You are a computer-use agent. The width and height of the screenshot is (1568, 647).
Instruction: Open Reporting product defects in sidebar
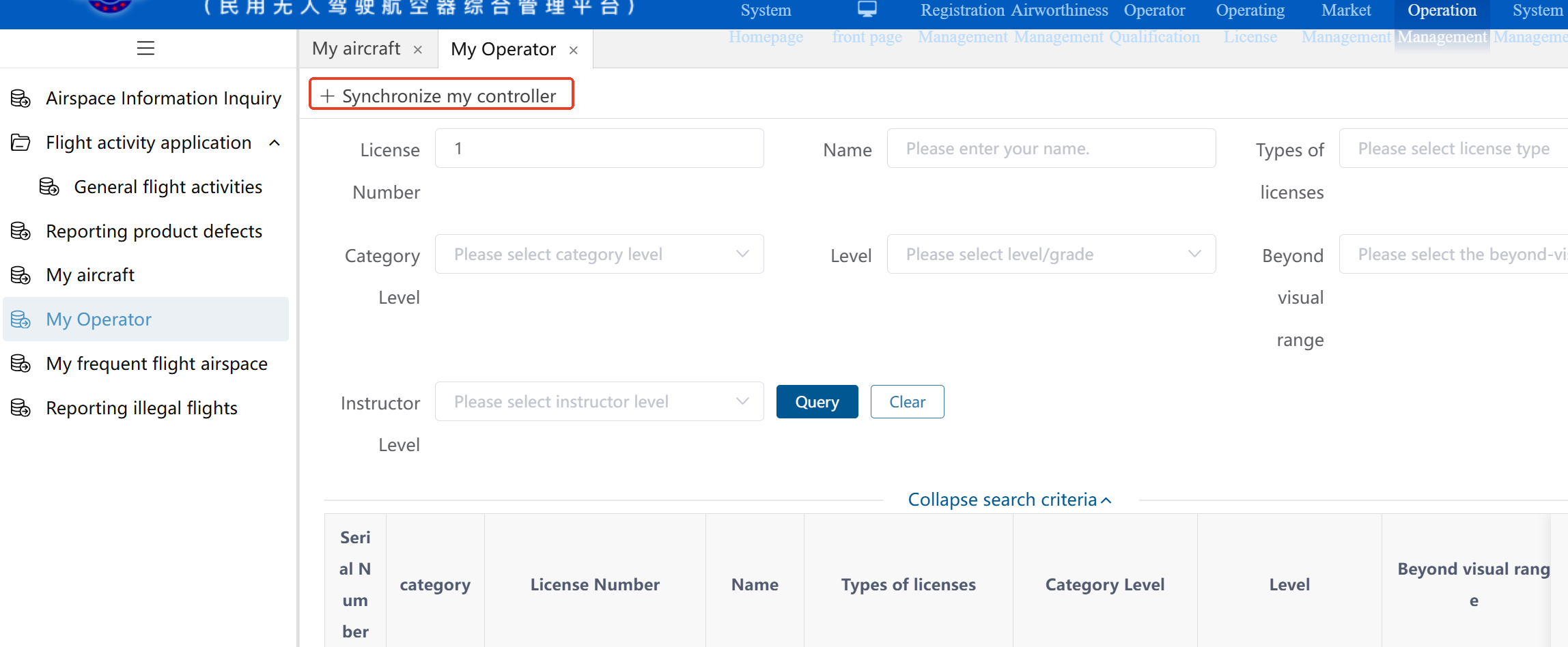(x=154, y=231)
